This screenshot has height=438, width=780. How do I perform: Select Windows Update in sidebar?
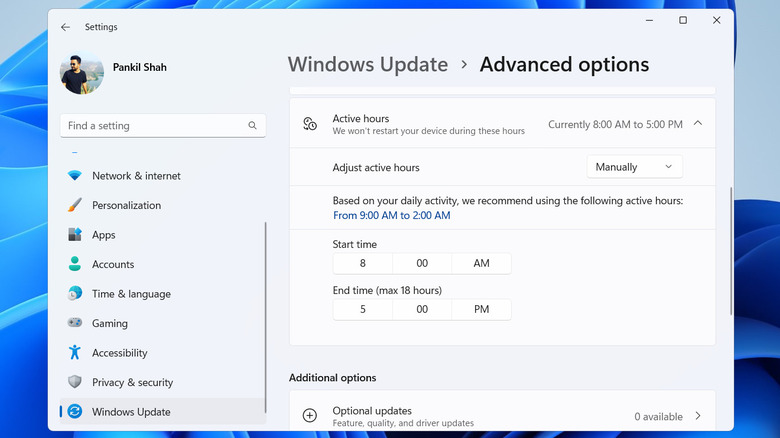pos(131,412)
